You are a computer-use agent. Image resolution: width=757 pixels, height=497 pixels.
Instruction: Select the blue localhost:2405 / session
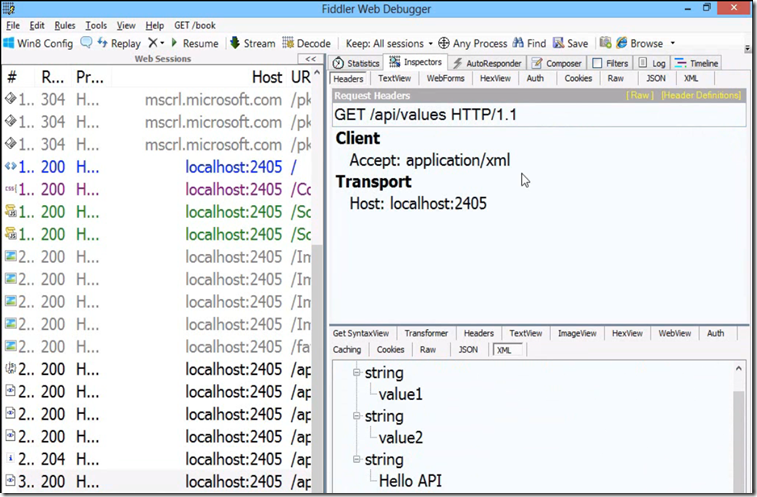[158, 167]
